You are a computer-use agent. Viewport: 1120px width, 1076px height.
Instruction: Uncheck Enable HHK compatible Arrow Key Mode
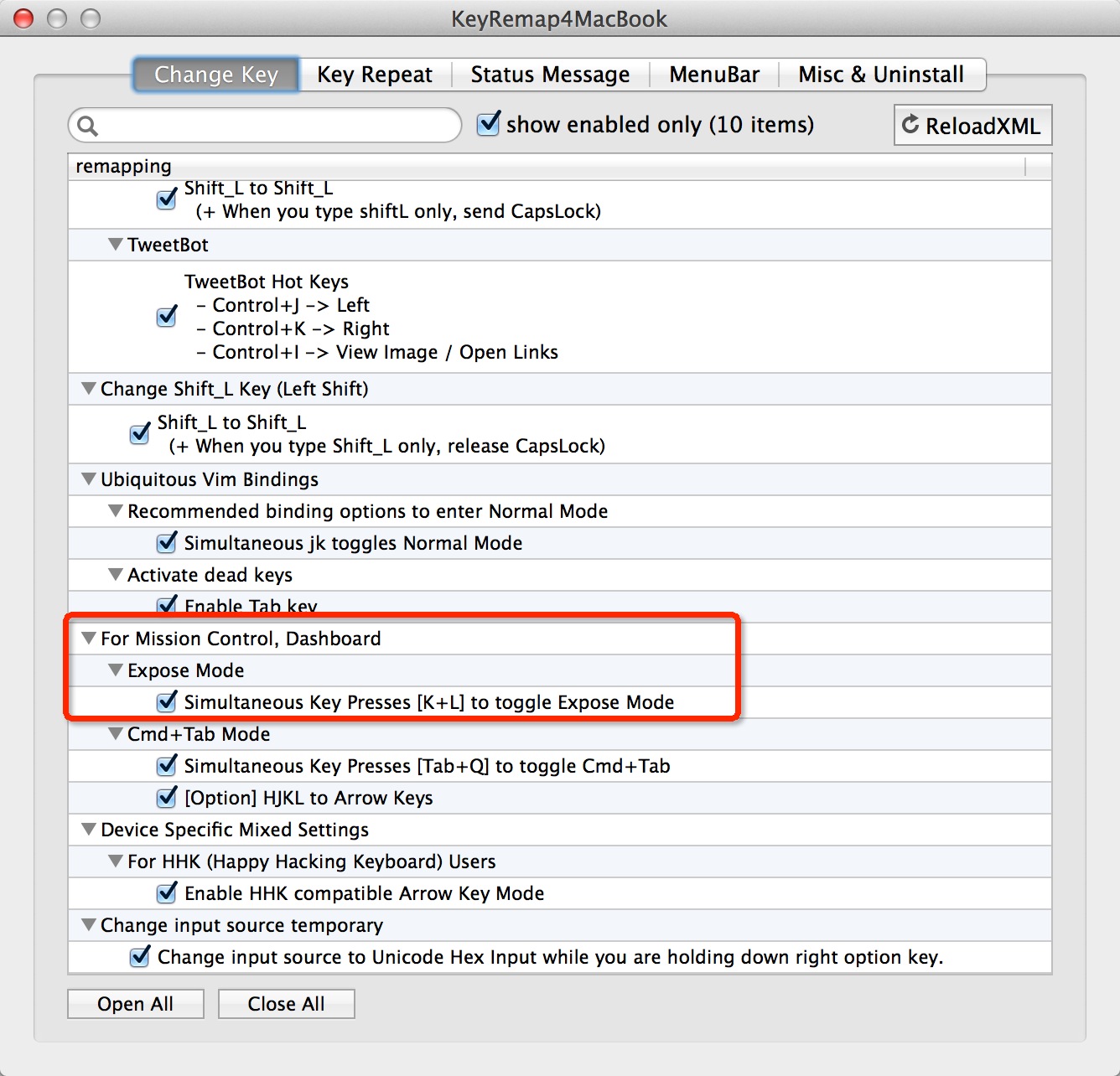pos(167,893)
